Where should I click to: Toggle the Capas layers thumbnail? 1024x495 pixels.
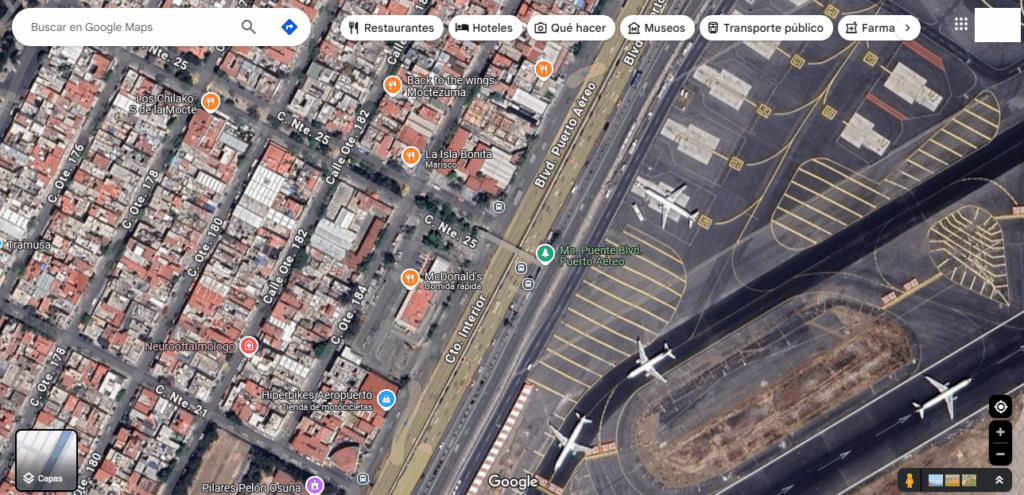tap(46, 460)
